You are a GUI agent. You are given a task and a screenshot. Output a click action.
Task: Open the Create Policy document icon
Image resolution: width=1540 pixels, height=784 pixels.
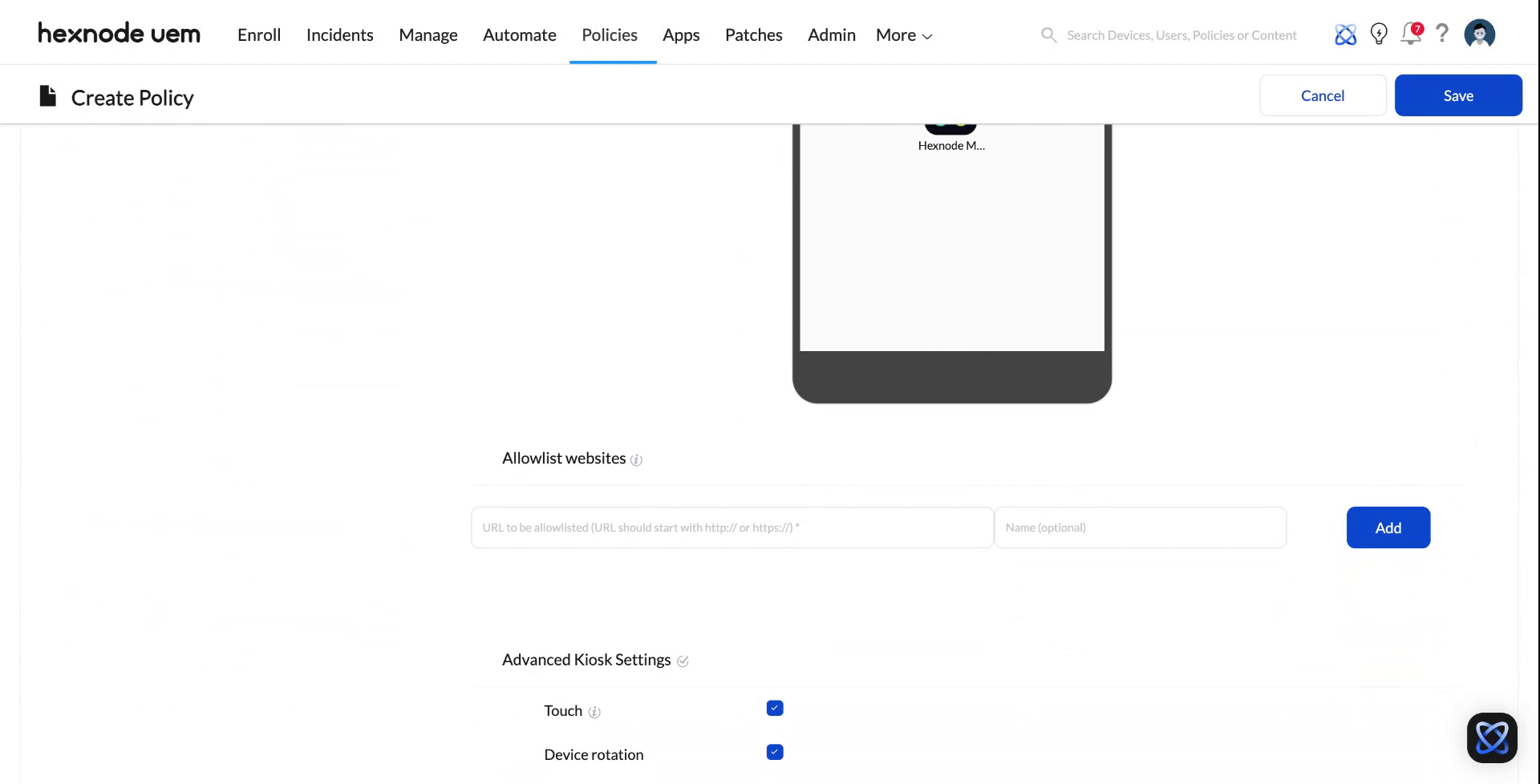(47, 95)
